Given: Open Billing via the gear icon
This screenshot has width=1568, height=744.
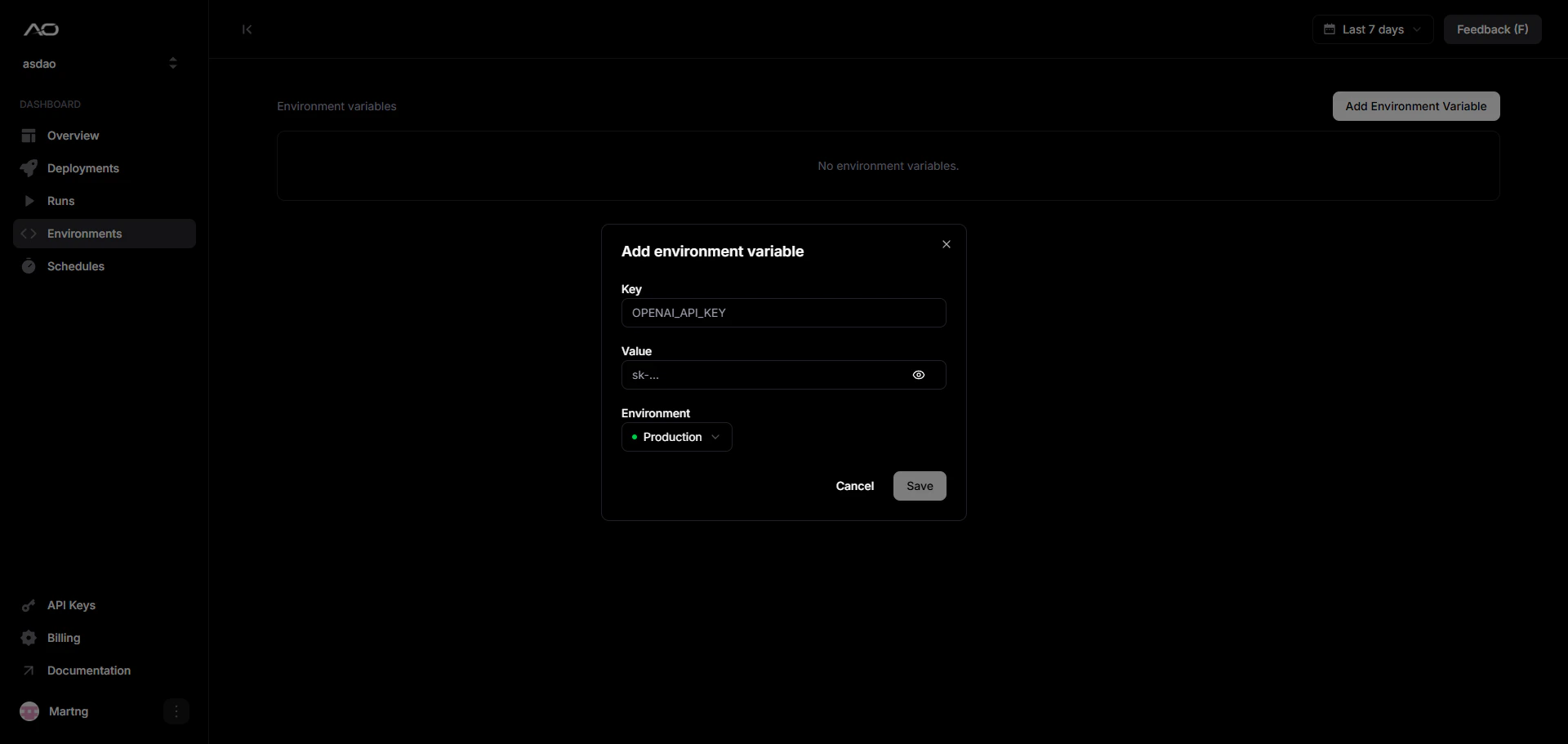Looking at the screenshot, I should [29, 638].
